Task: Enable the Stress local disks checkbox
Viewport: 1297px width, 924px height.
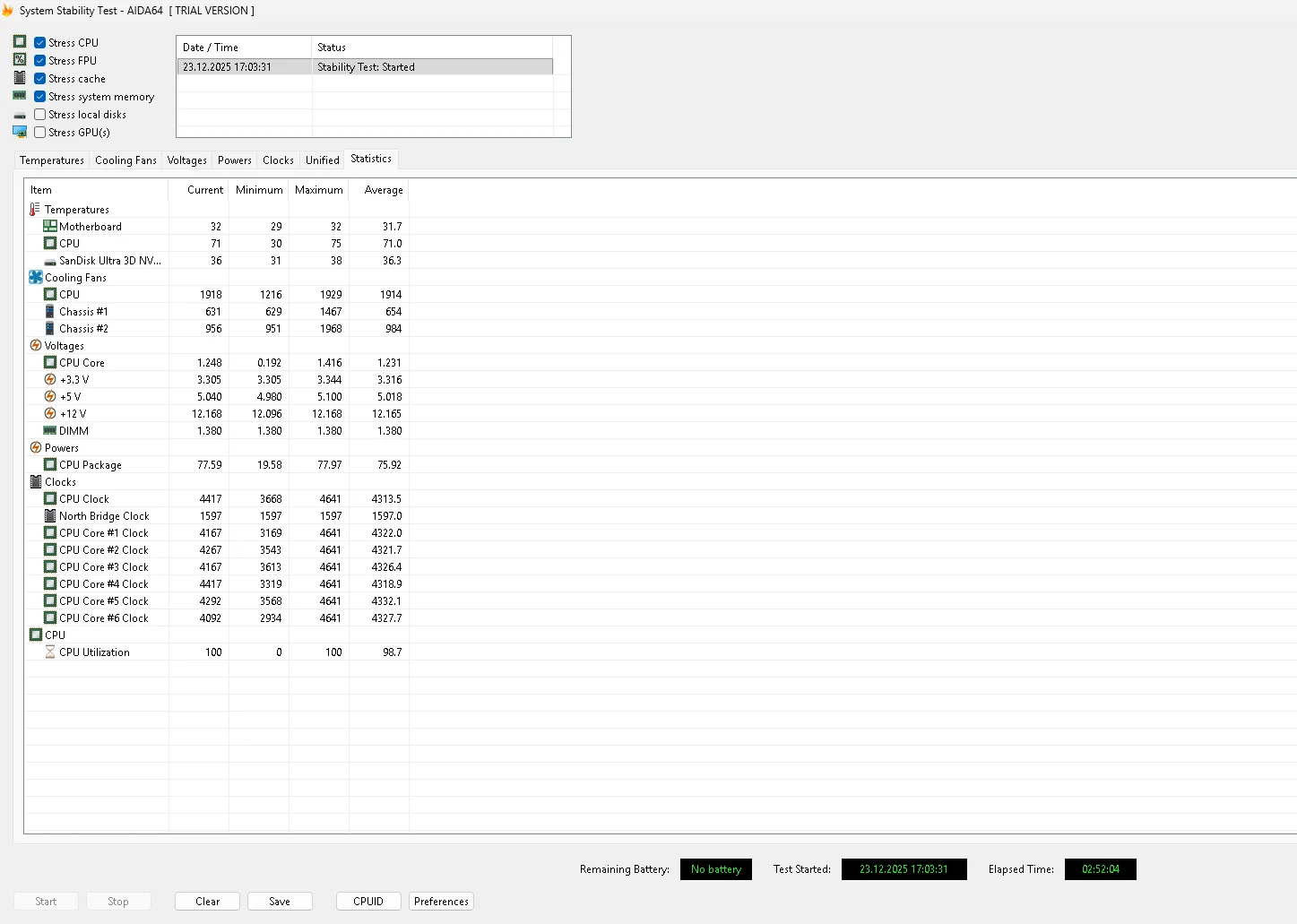Action: [40, 114]
